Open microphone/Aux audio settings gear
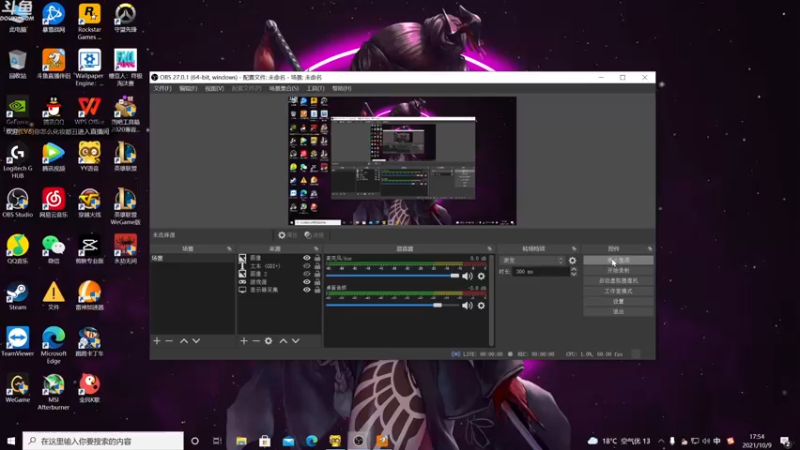This screenshot has width=800, height=450. (x=481, y=276)
